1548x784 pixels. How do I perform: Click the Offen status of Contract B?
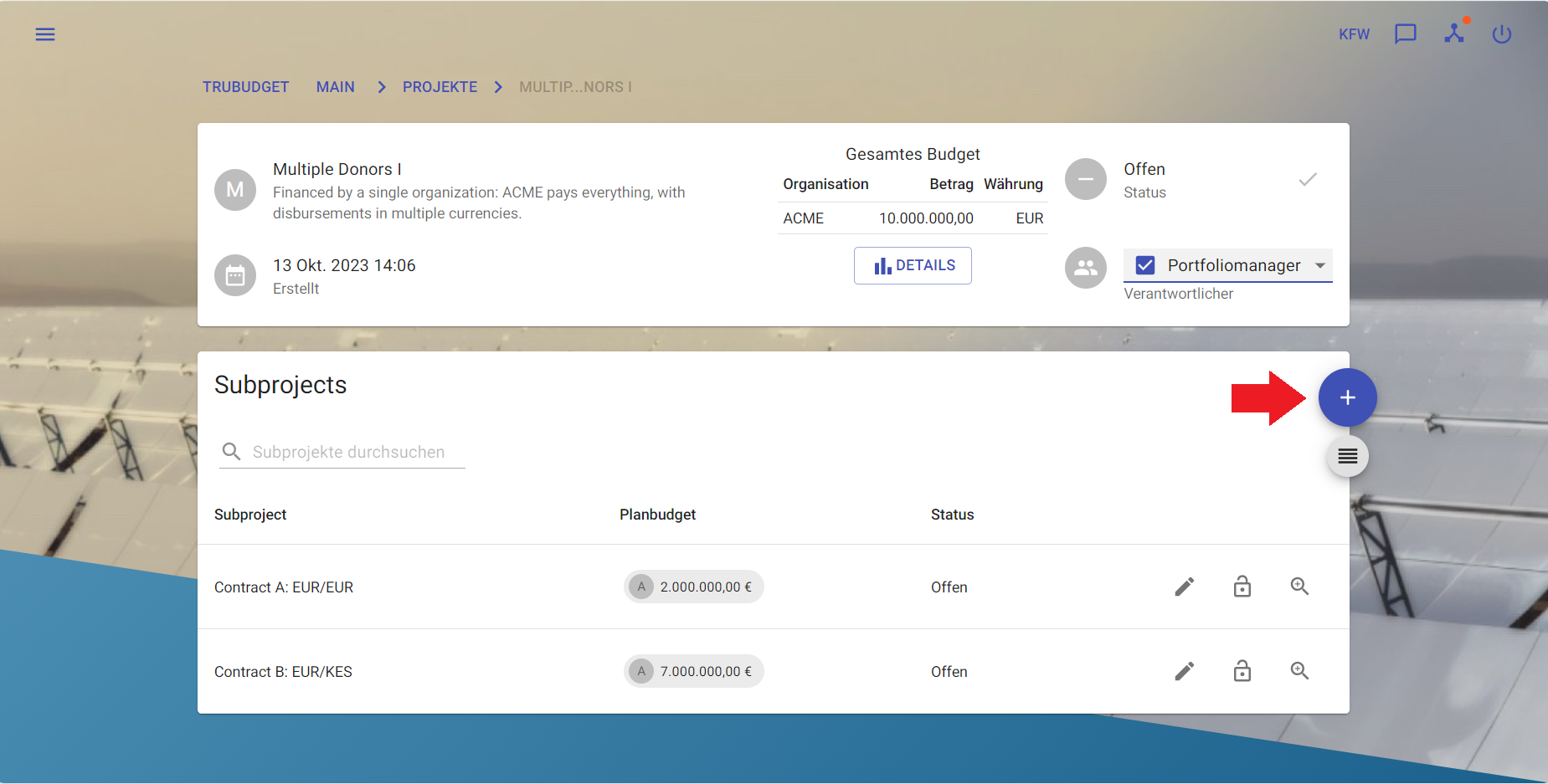(x=949, y=672)
